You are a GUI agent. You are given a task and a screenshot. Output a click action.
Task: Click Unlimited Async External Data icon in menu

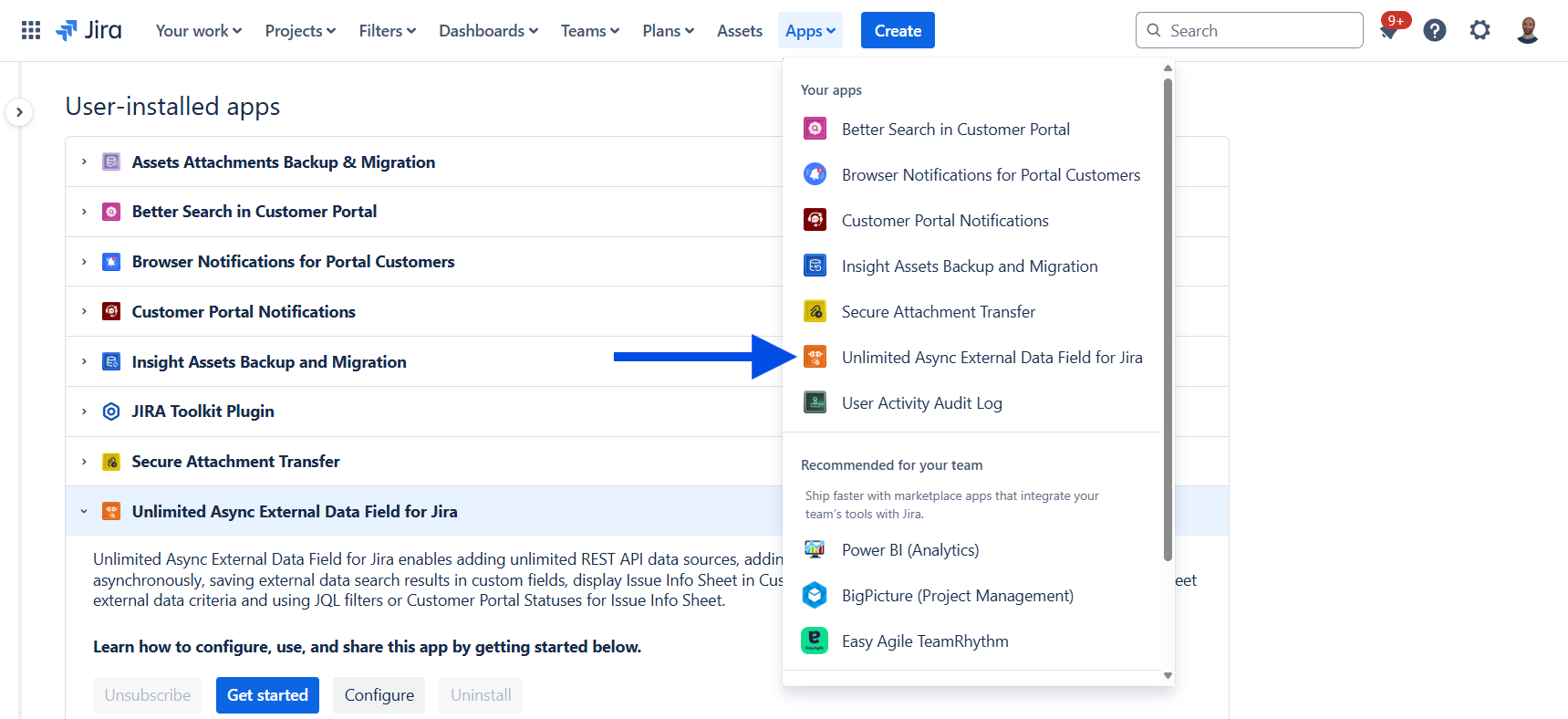click(x=815, y=357)
